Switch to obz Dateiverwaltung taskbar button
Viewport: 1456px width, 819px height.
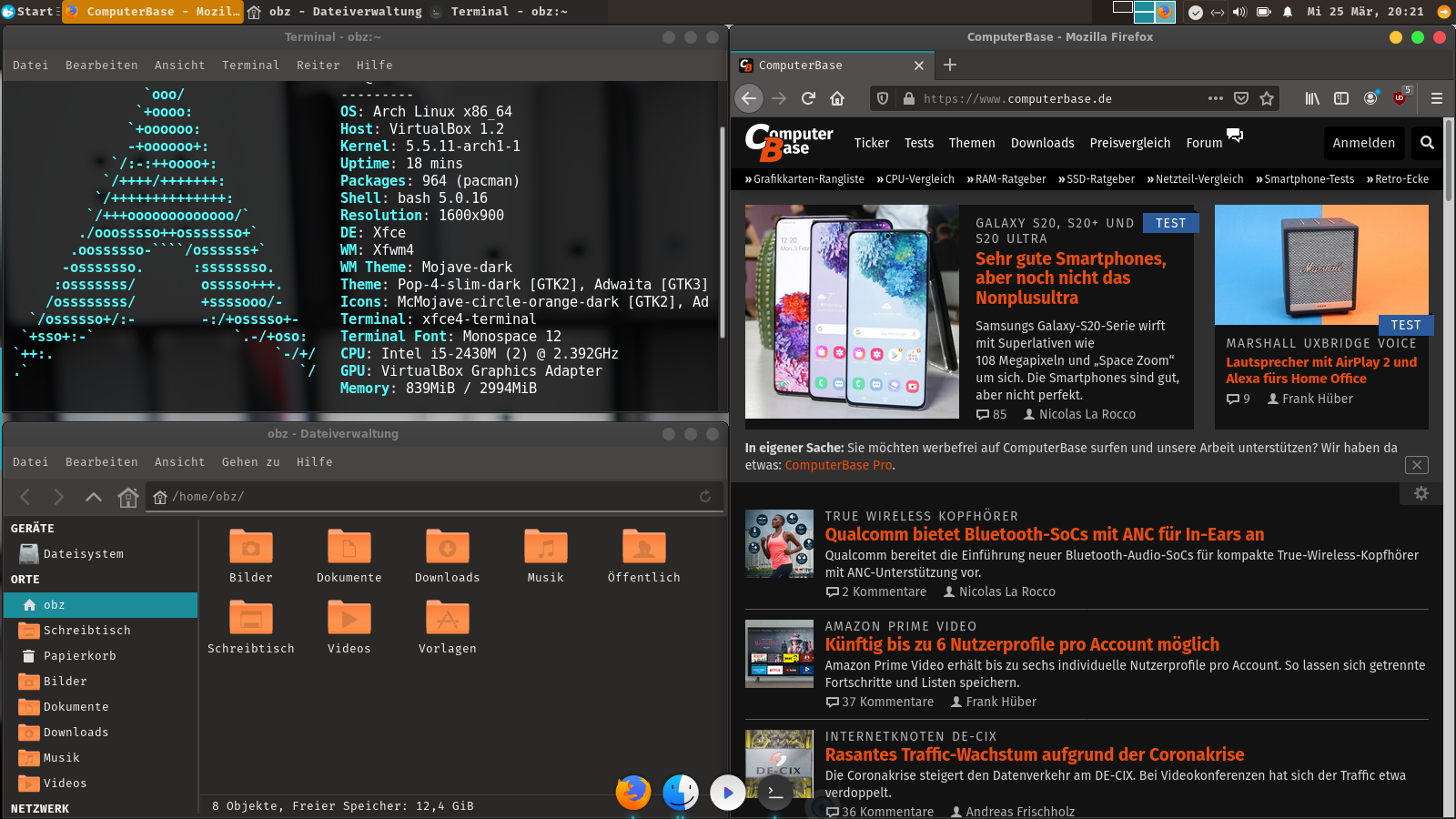pyautogui.click(x=335, y=12)
